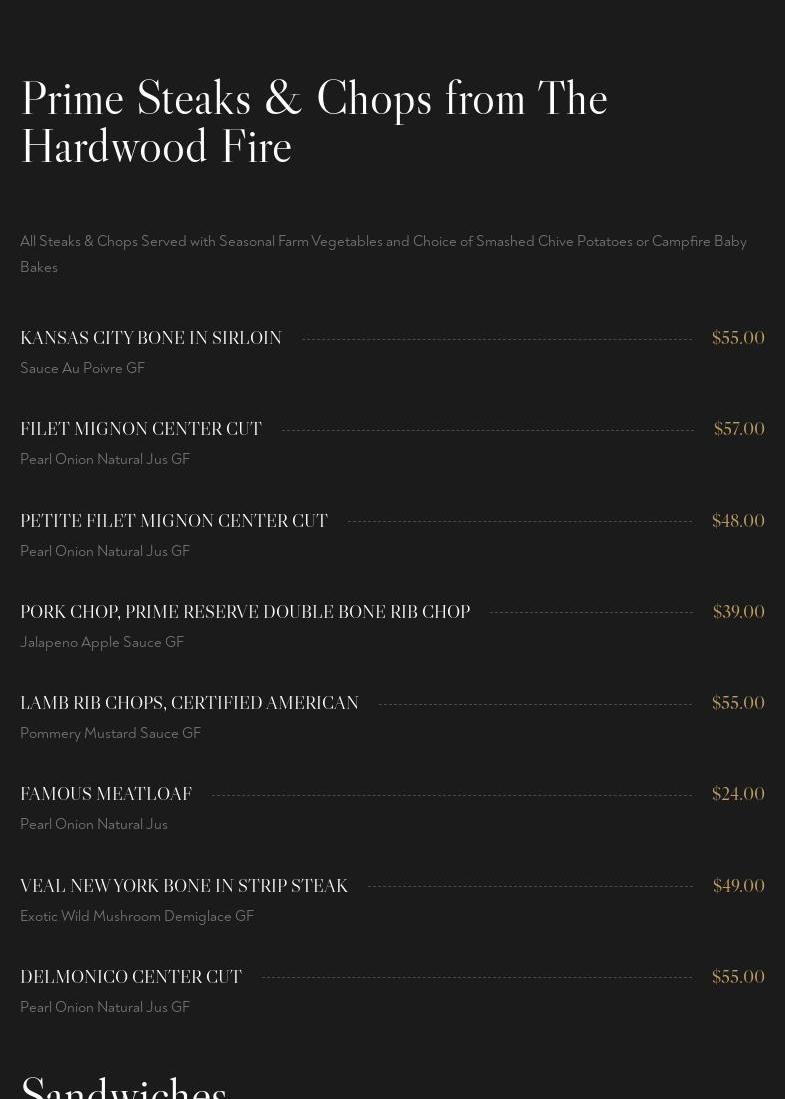This screenshot has height=1099, width=785.
Task: Click the Sauce Au Poivre GF description
Action: (83, 369)
